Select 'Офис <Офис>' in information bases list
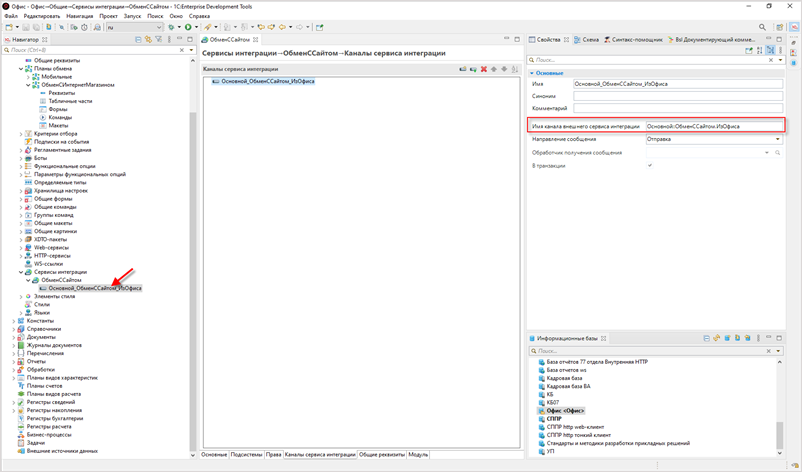This screenshot has height=472, width=802. click(565, 411)
